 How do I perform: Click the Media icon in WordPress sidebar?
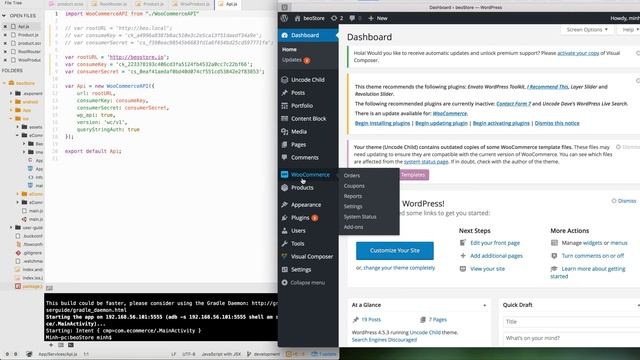[284, 131]
